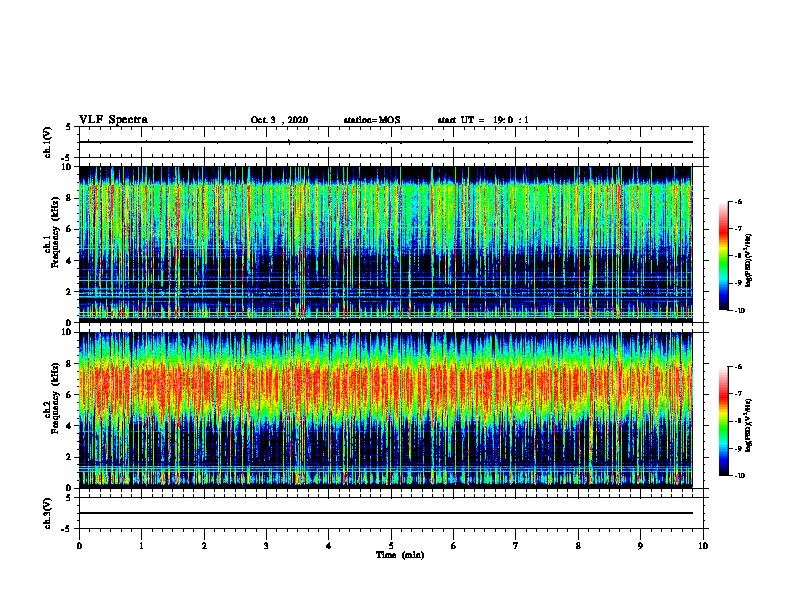Click time axis tick label "10" at bottom right

pos(703,546)
